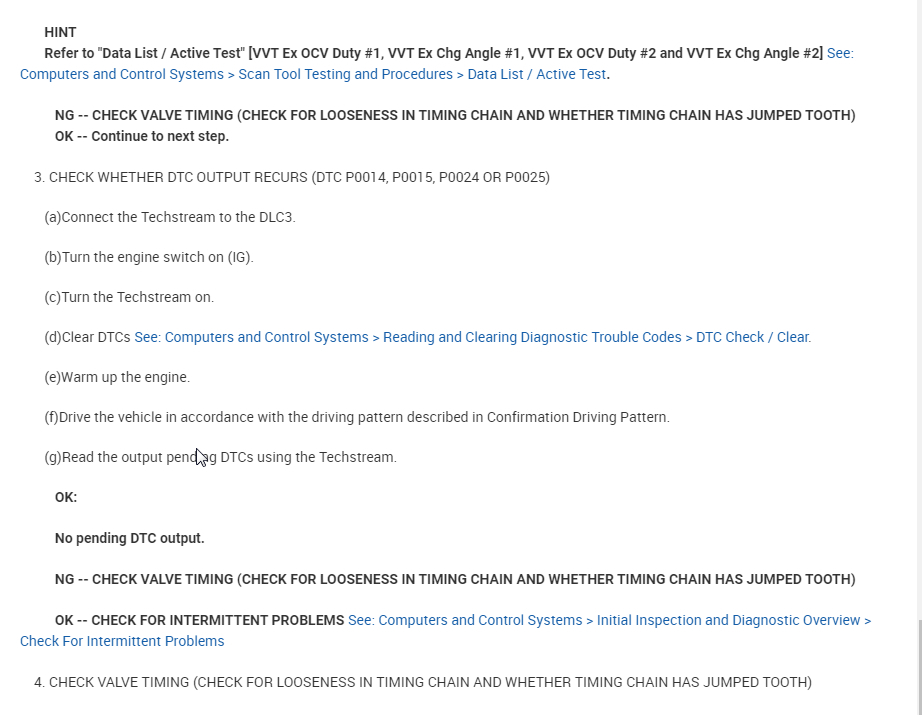This screenshot has width=922, height=715.
Task: Select step 3 CHECK WHETHER DTC OUTPUT RECURS heading
Action: click(x=292, y=177)
